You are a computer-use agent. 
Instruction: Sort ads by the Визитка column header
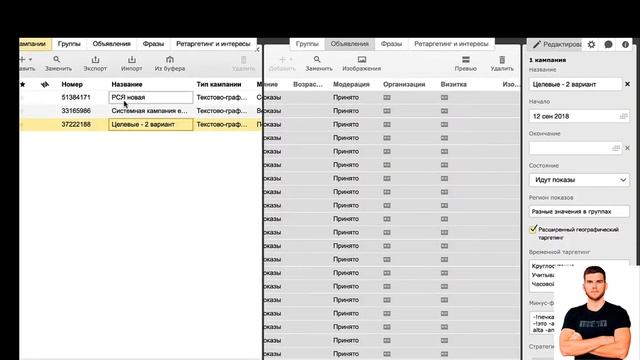pos(453,84)
